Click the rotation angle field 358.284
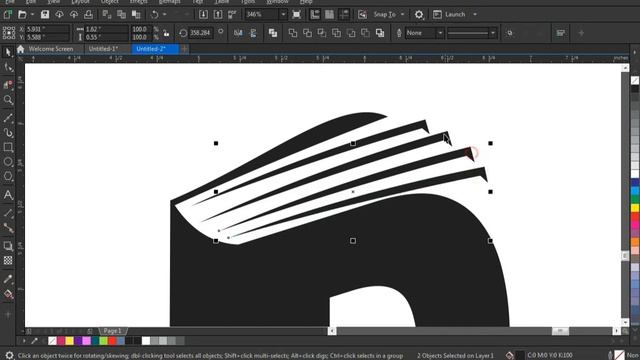Image resolution: width=640 pixels, height=360 pixels. (x=200, y=33)
